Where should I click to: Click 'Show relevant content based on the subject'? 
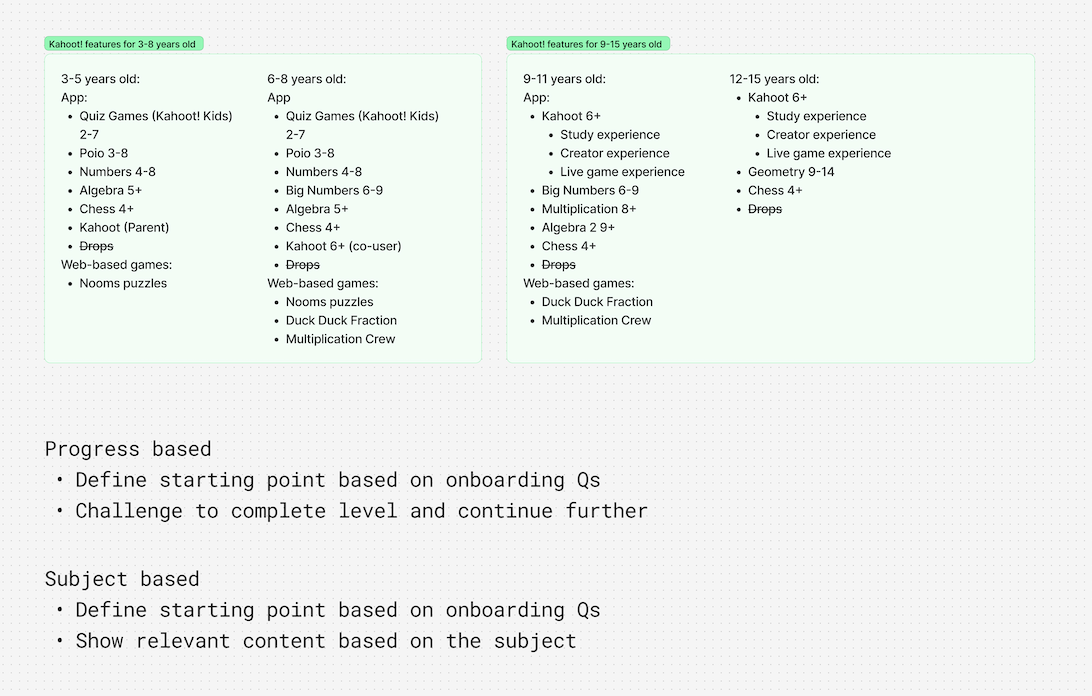pyautogui.click(x=326, y=642)
